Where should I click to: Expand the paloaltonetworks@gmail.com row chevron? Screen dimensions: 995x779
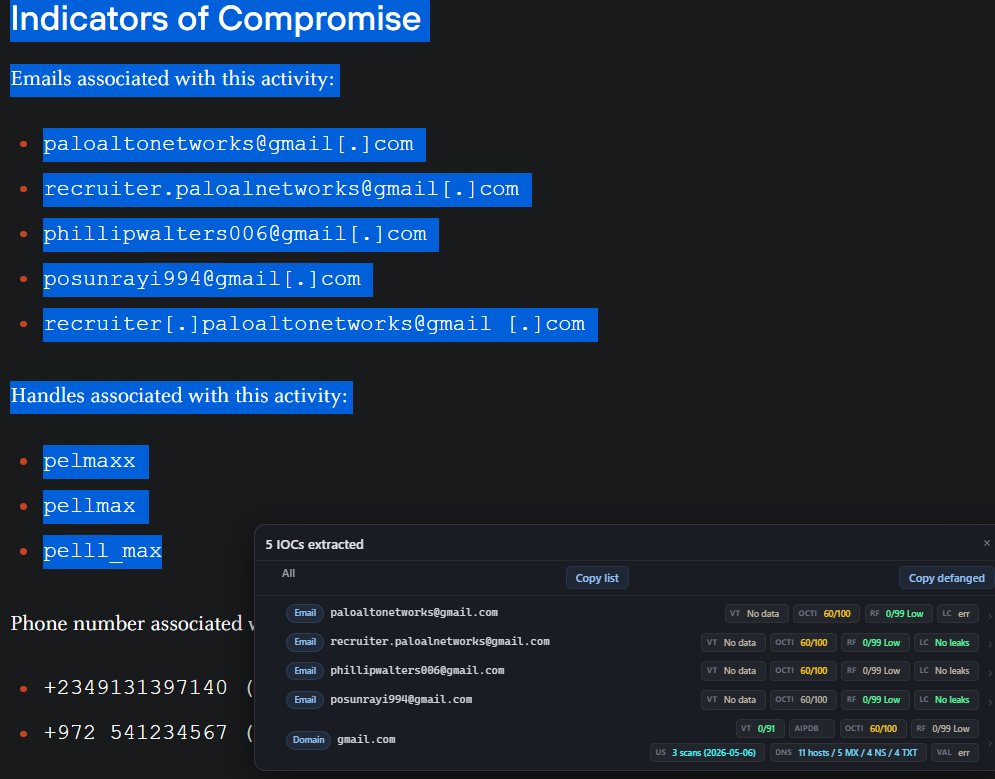(x=990, y=614)
